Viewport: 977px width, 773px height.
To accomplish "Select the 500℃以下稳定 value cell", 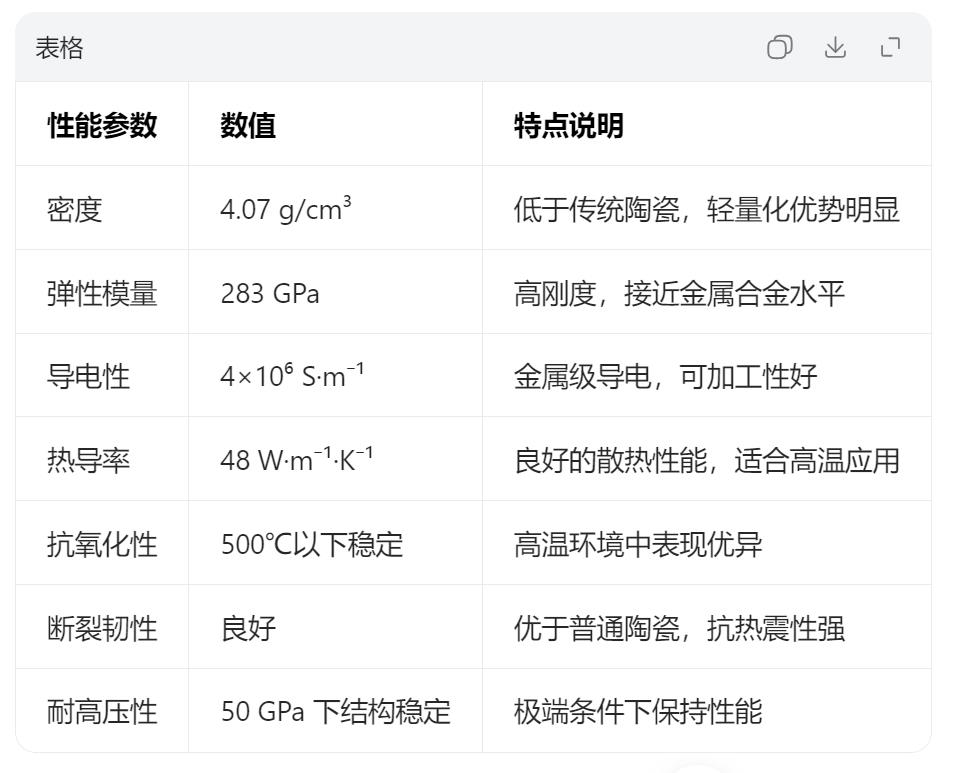I will tap(312, 545).
